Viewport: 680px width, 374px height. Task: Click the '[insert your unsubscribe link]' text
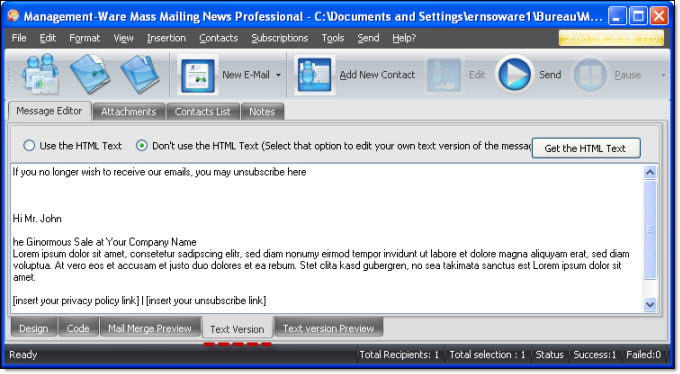click(x=206, y=300)
